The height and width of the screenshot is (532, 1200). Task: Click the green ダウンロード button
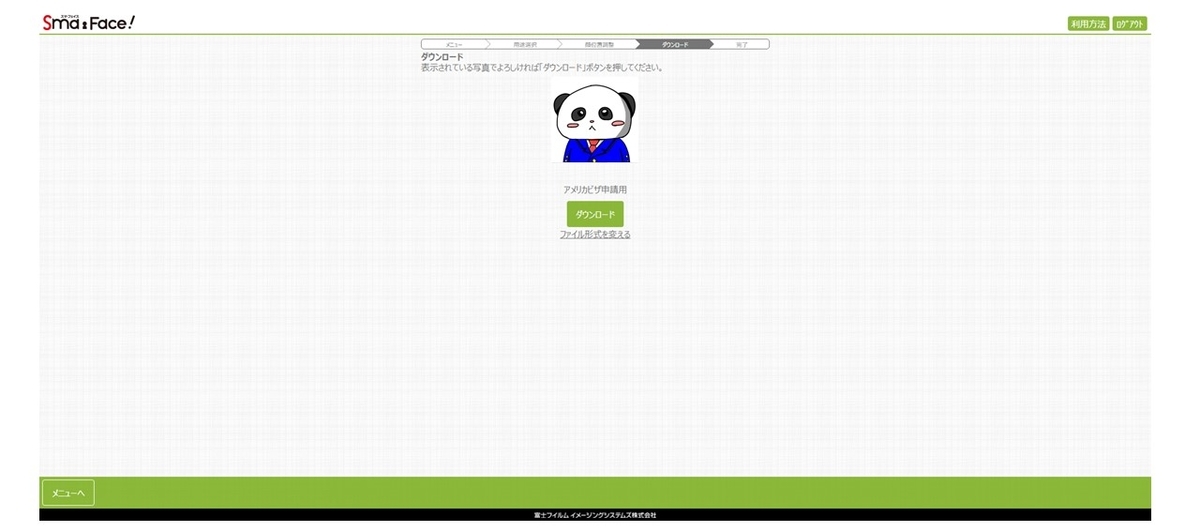[x=595, y=214]
